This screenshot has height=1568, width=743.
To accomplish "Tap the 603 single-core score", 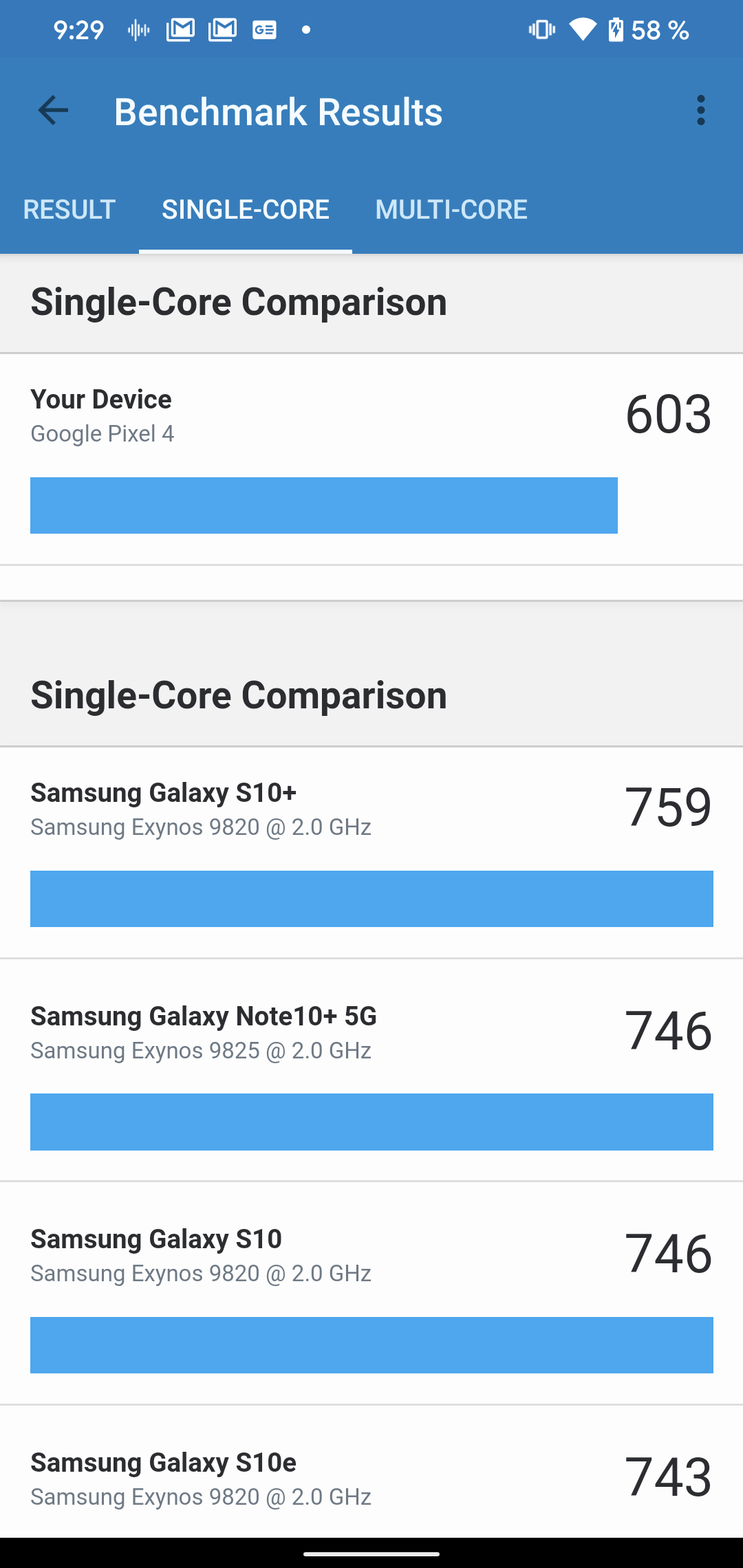I will 668,415.
